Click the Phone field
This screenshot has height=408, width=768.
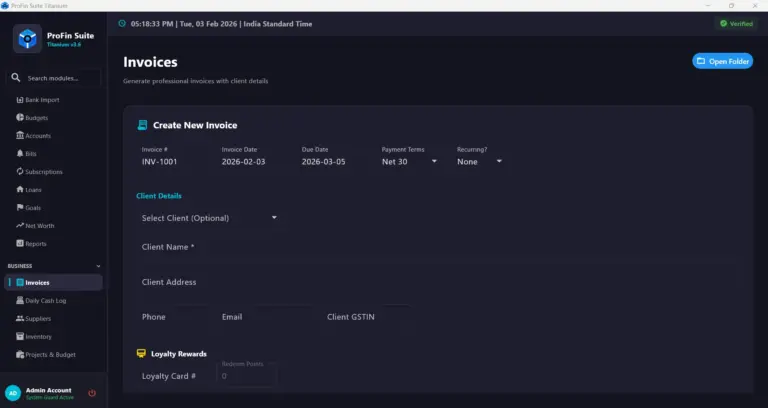[x=174, y=317]
